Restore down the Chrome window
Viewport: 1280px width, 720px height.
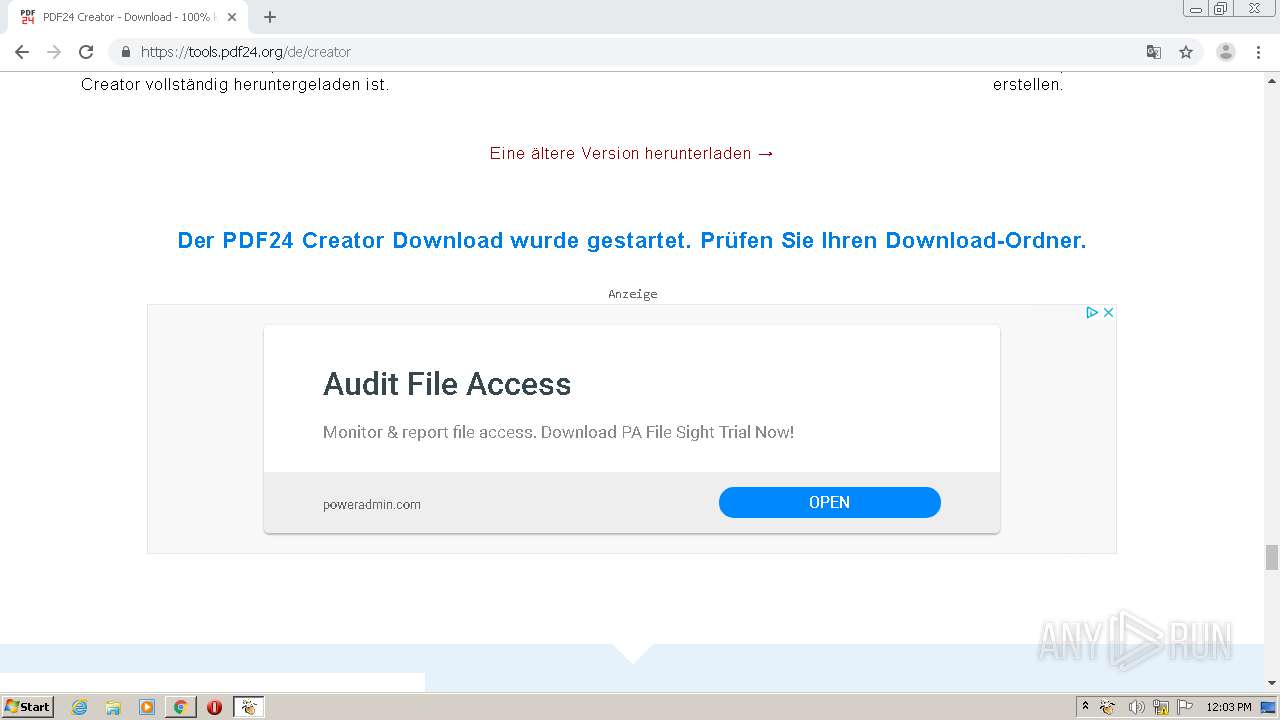1221,8
